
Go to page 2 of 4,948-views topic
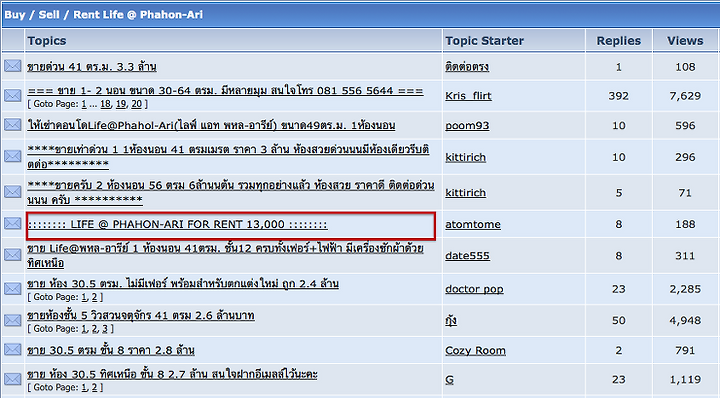95,329
